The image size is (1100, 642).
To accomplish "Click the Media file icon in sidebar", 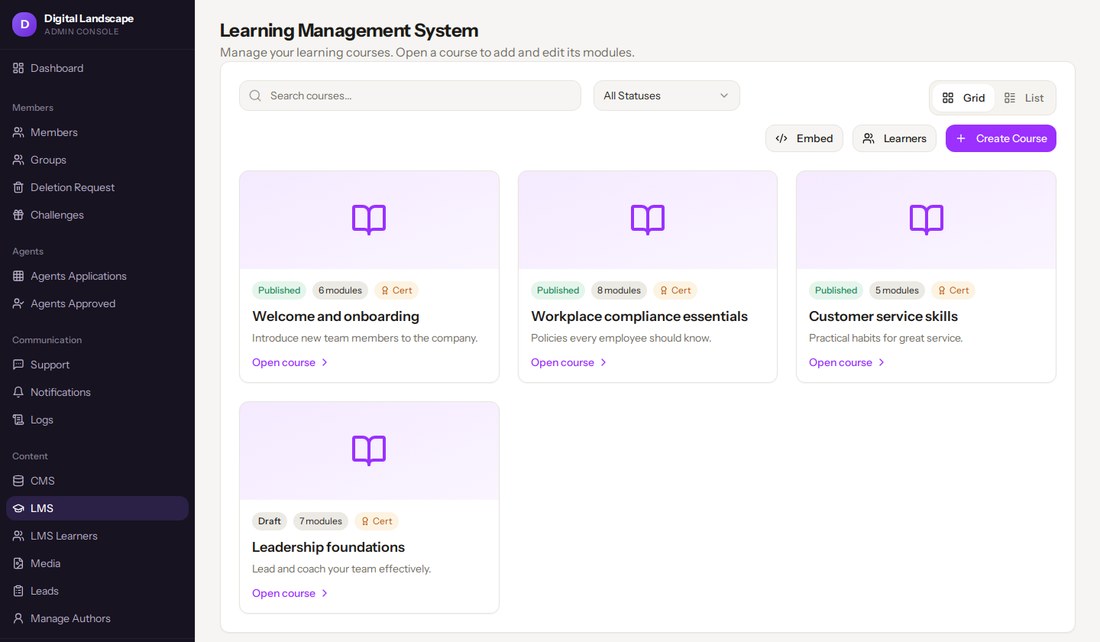I will point(18,563).
